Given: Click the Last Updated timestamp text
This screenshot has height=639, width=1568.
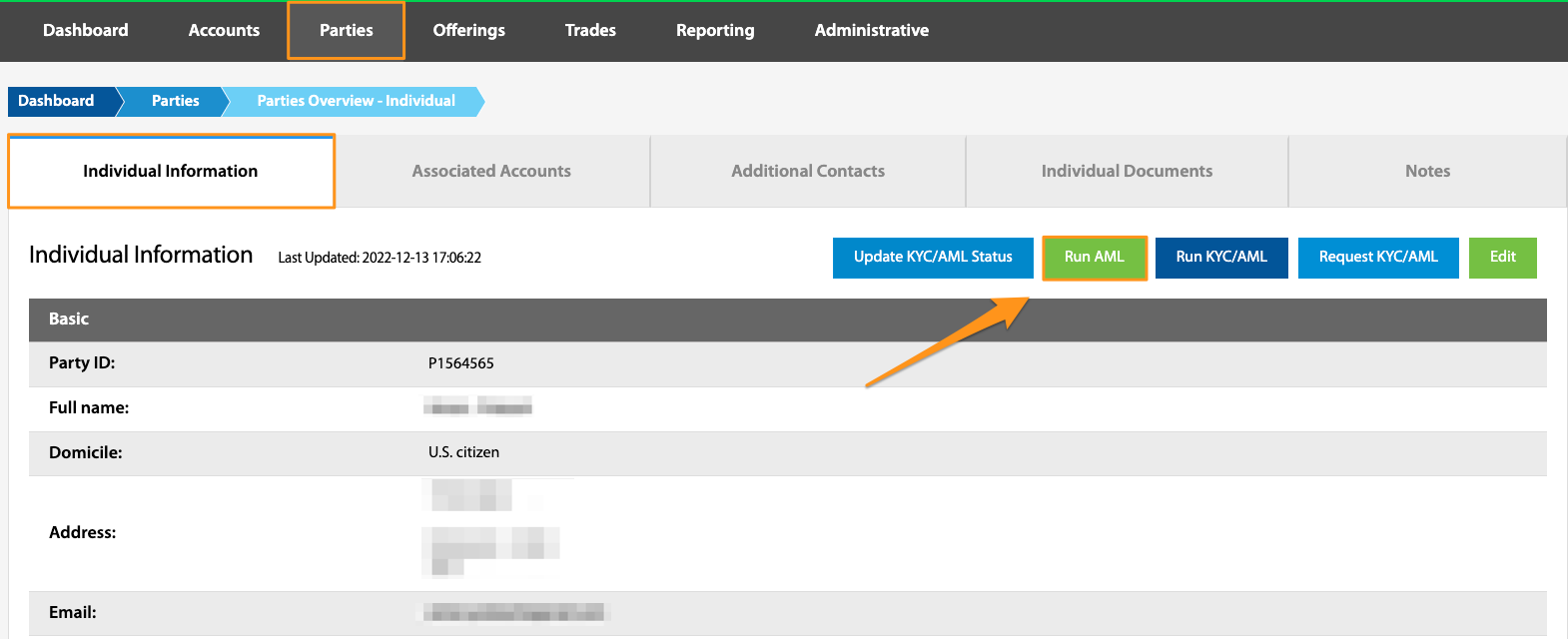Looking at the screenshot, I should pyautogui.click(x=380, y=258).
